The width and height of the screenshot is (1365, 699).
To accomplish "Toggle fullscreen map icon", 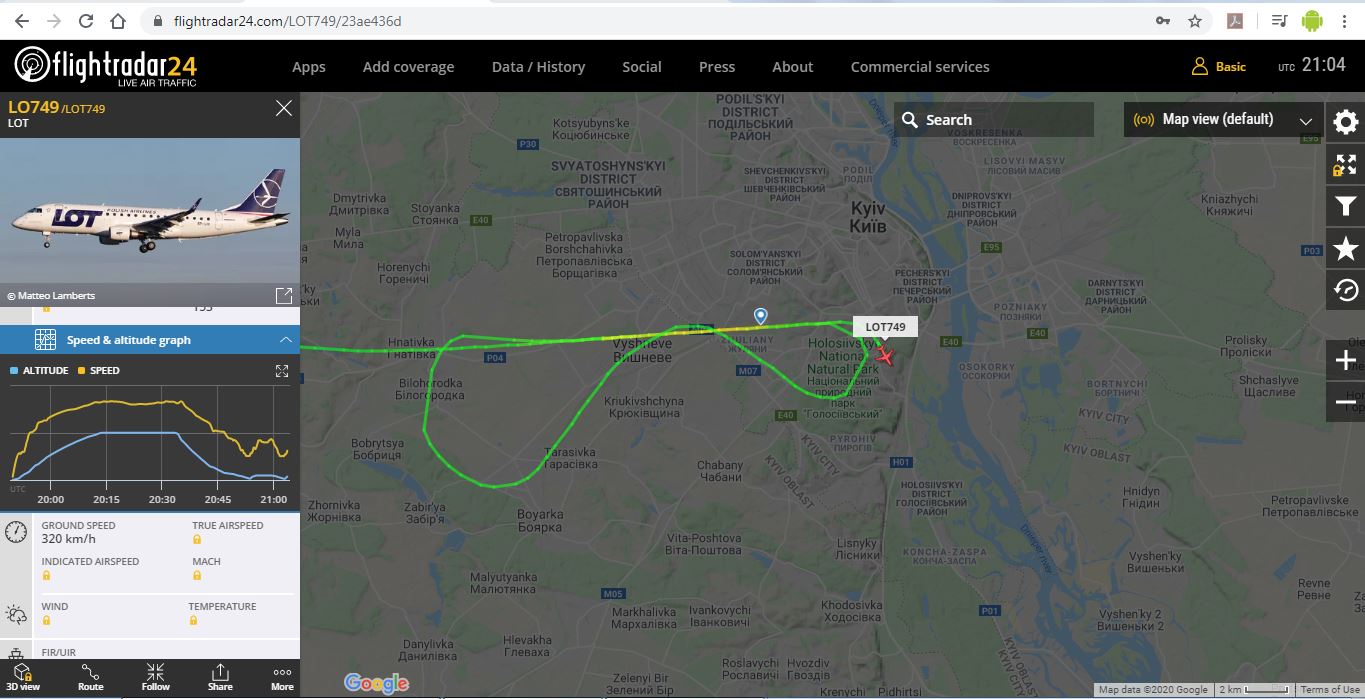I will click(1346, 165).
